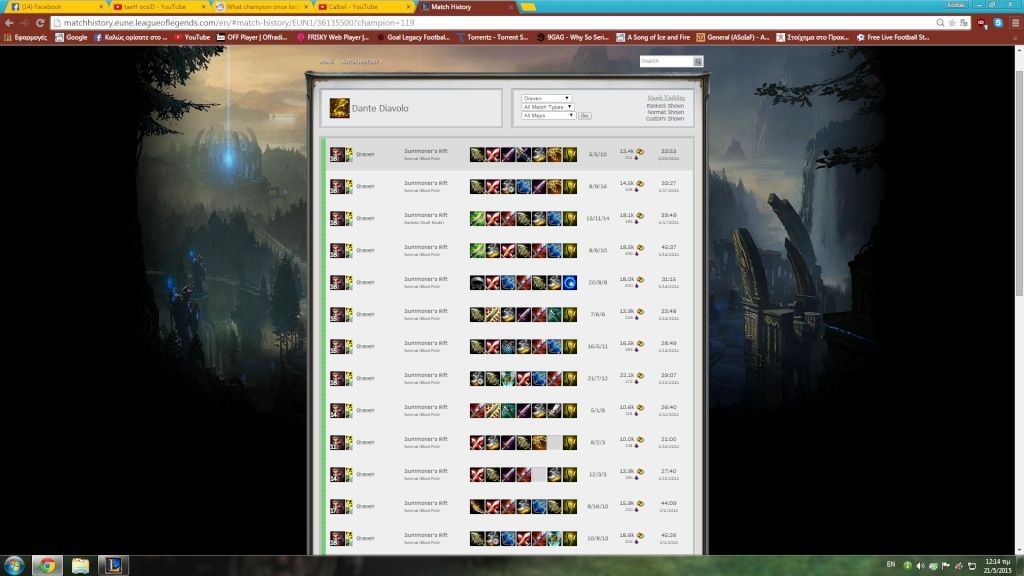
Task: Click the system tray volume icon
Action: (x=920, y=566)
